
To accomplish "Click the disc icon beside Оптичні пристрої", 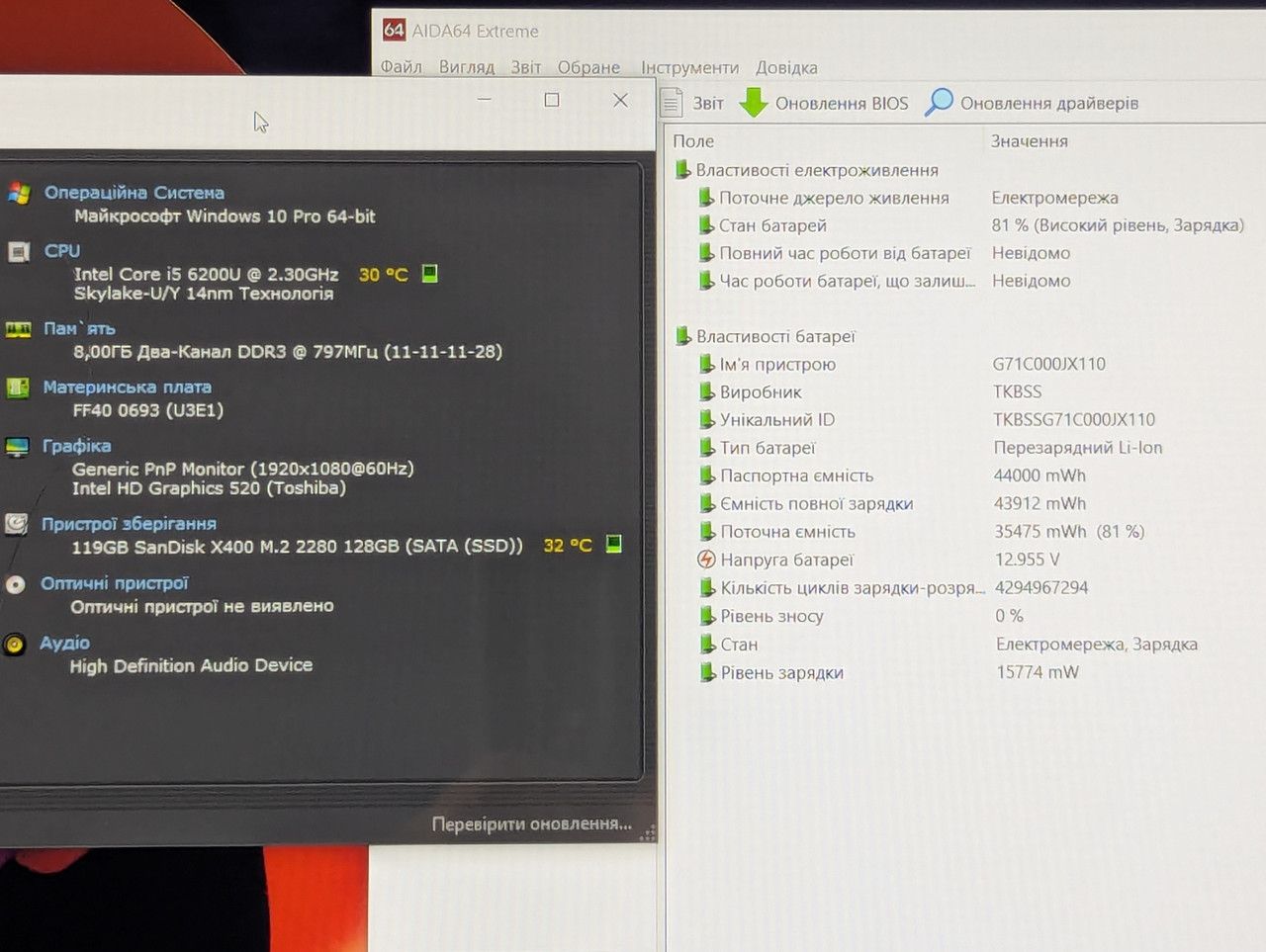I will pos(16,584).
